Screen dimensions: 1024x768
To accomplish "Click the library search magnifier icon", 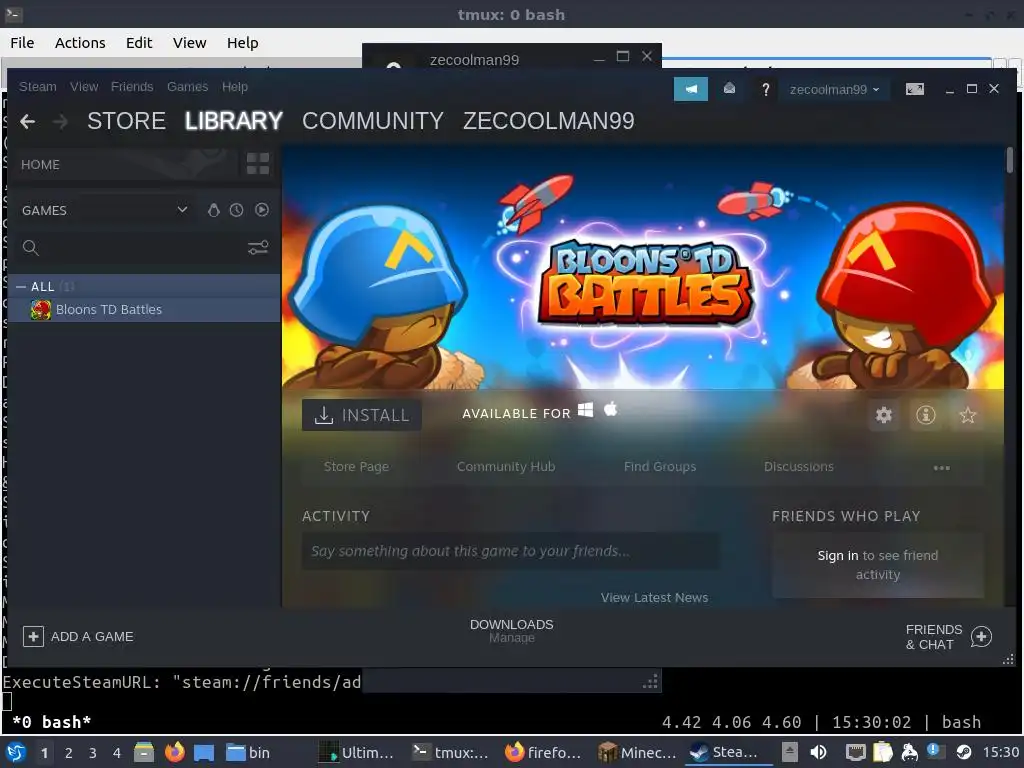I will (x=31, y=248).
